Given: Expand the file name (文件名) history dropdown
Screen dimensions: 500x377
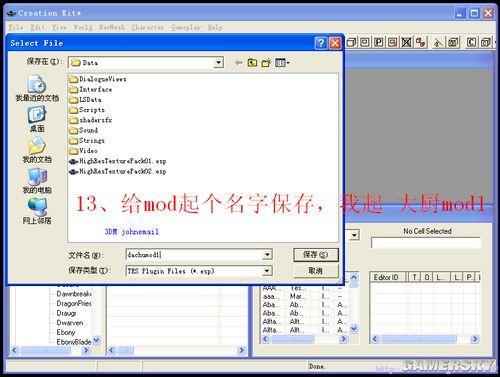Looking at the screenshot, I should (x=267, y=255).
